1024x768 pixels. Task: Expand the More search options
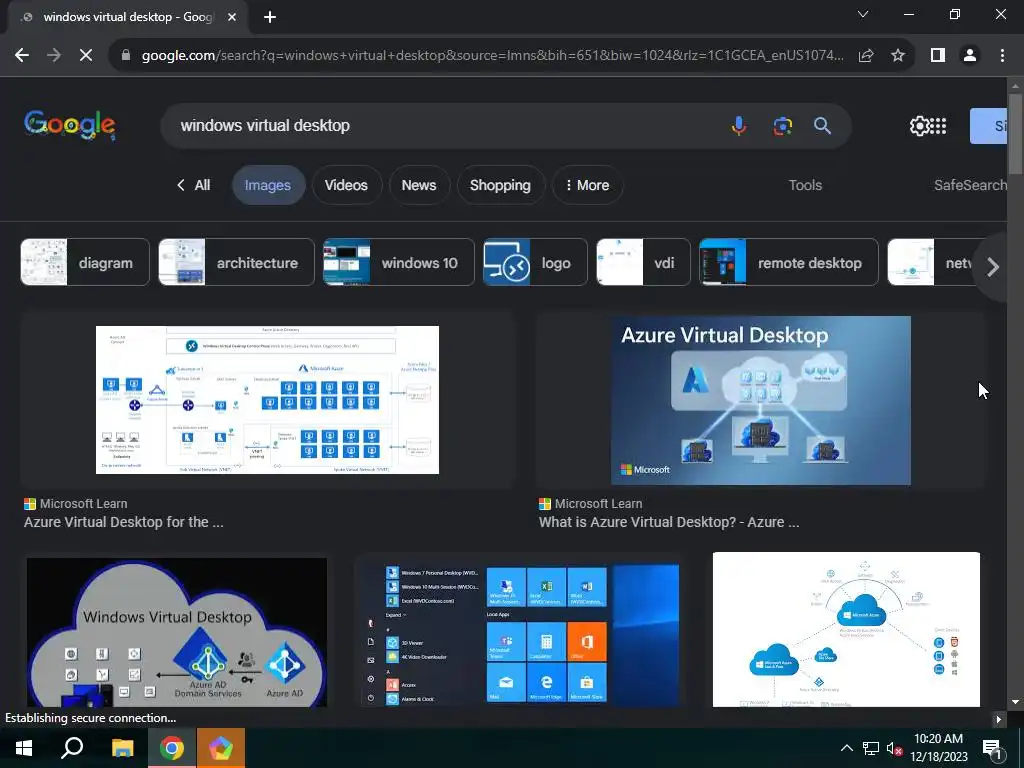(x=587, y=185)
